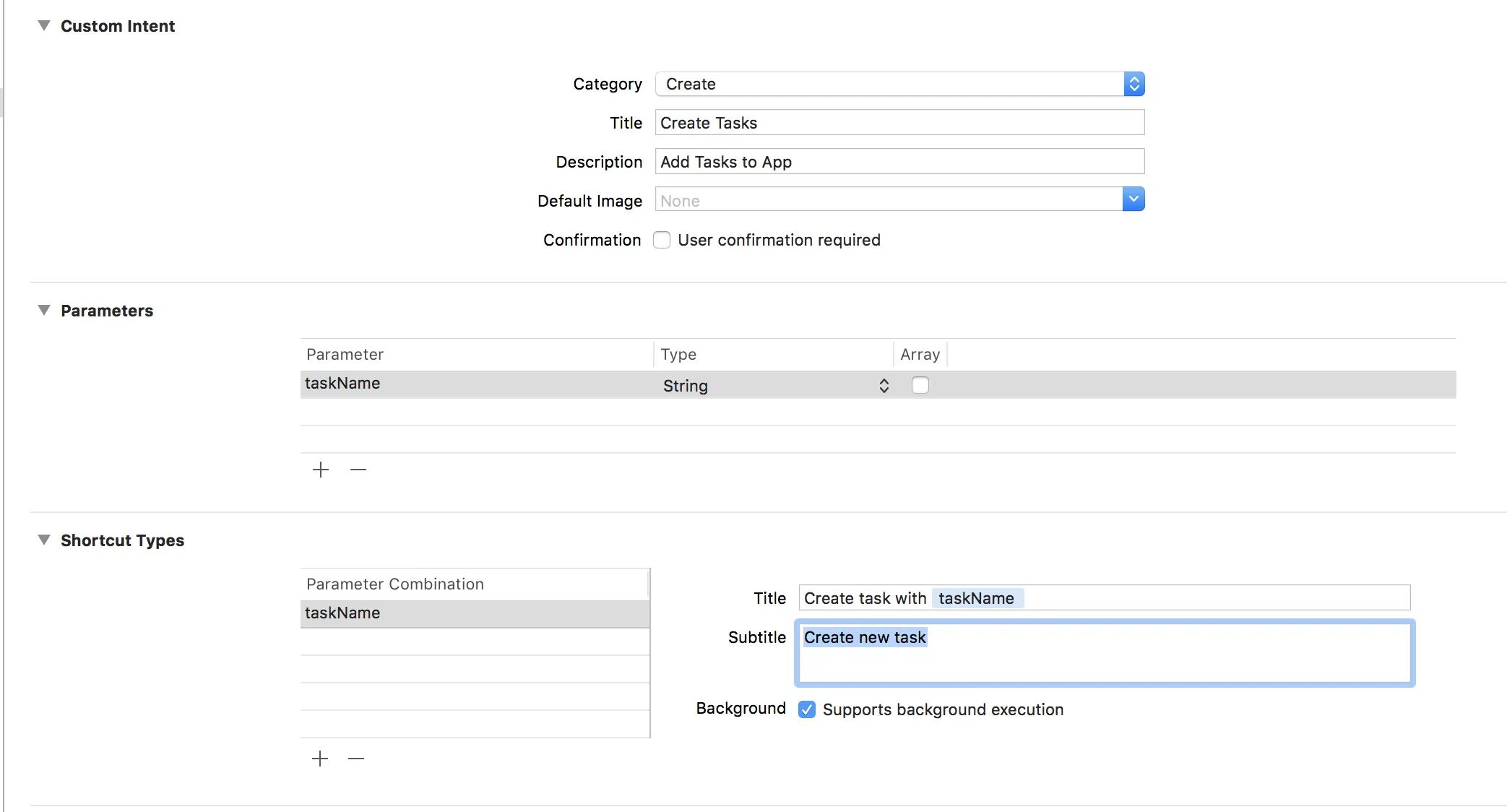Toggle the Array checkbox for taskName

point(920,385)
